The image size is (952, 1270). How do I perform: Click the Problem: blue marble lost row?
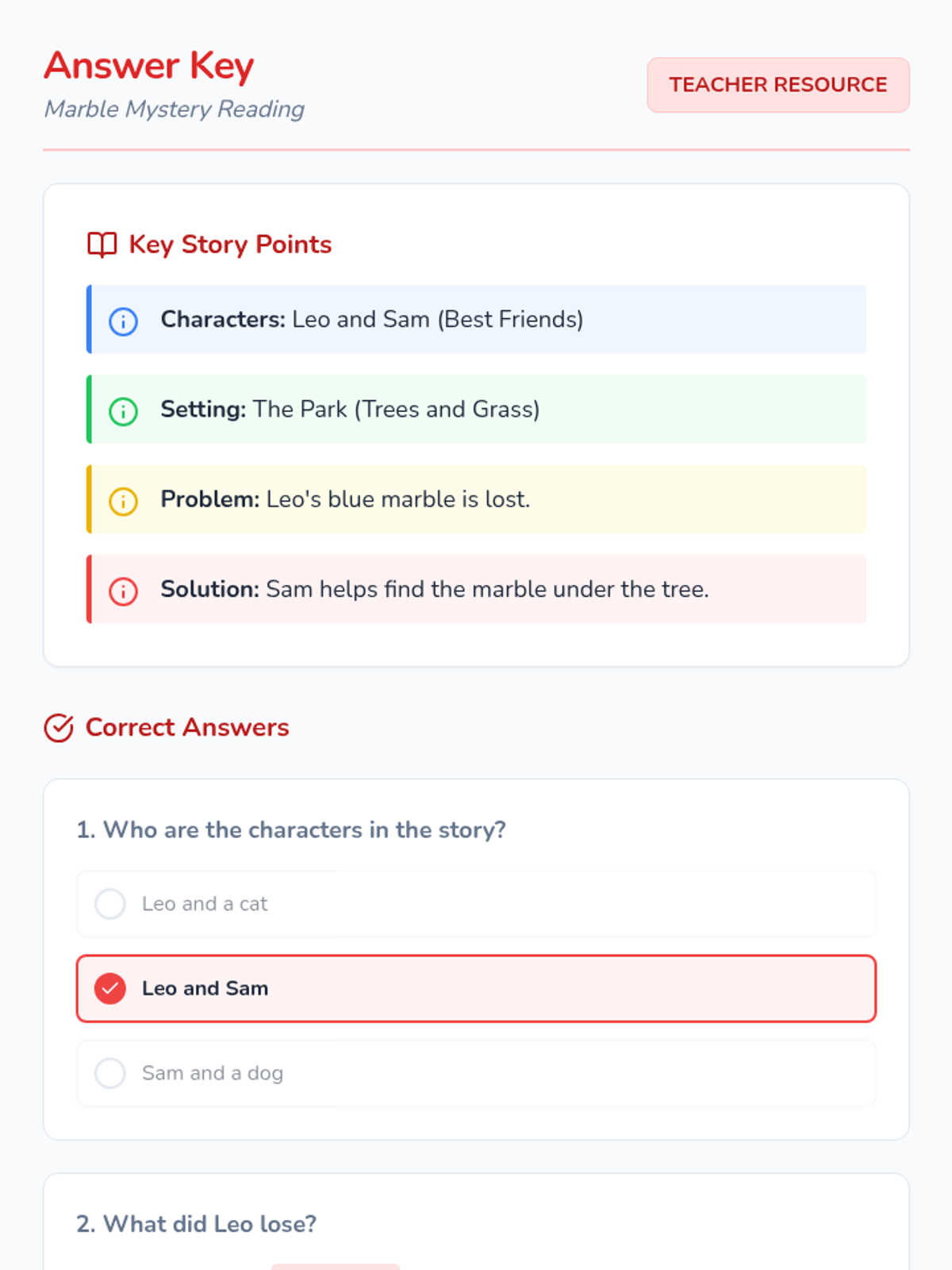coord(476,498)
